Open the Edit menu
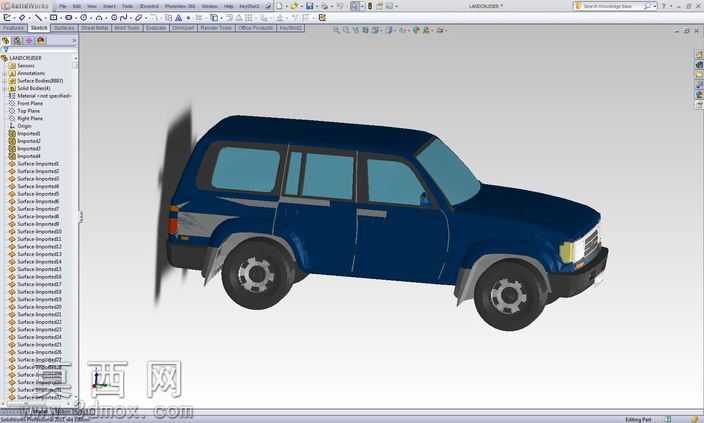The width and height of the screenshot is (704, 423). pos(77,6)
